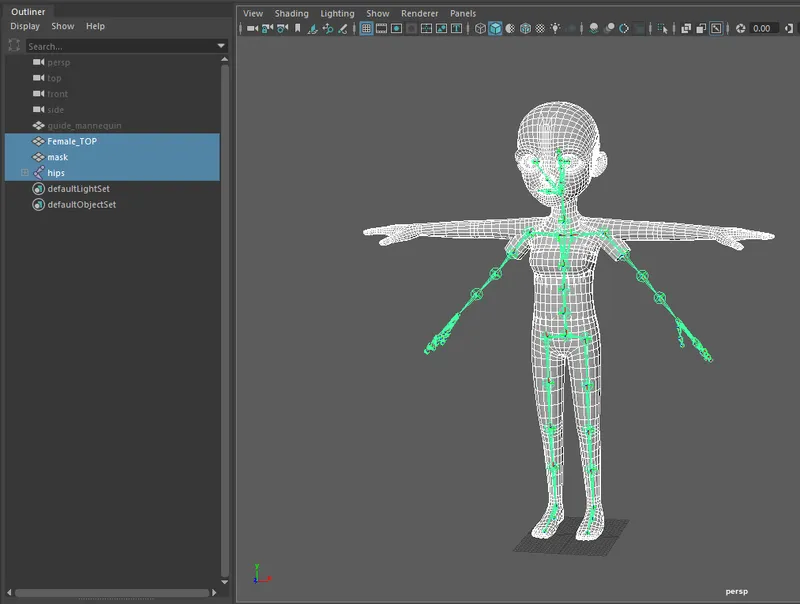This screenshot has height=604, width=800.
Task: Click the image plane icon
Action: [313, 28]
